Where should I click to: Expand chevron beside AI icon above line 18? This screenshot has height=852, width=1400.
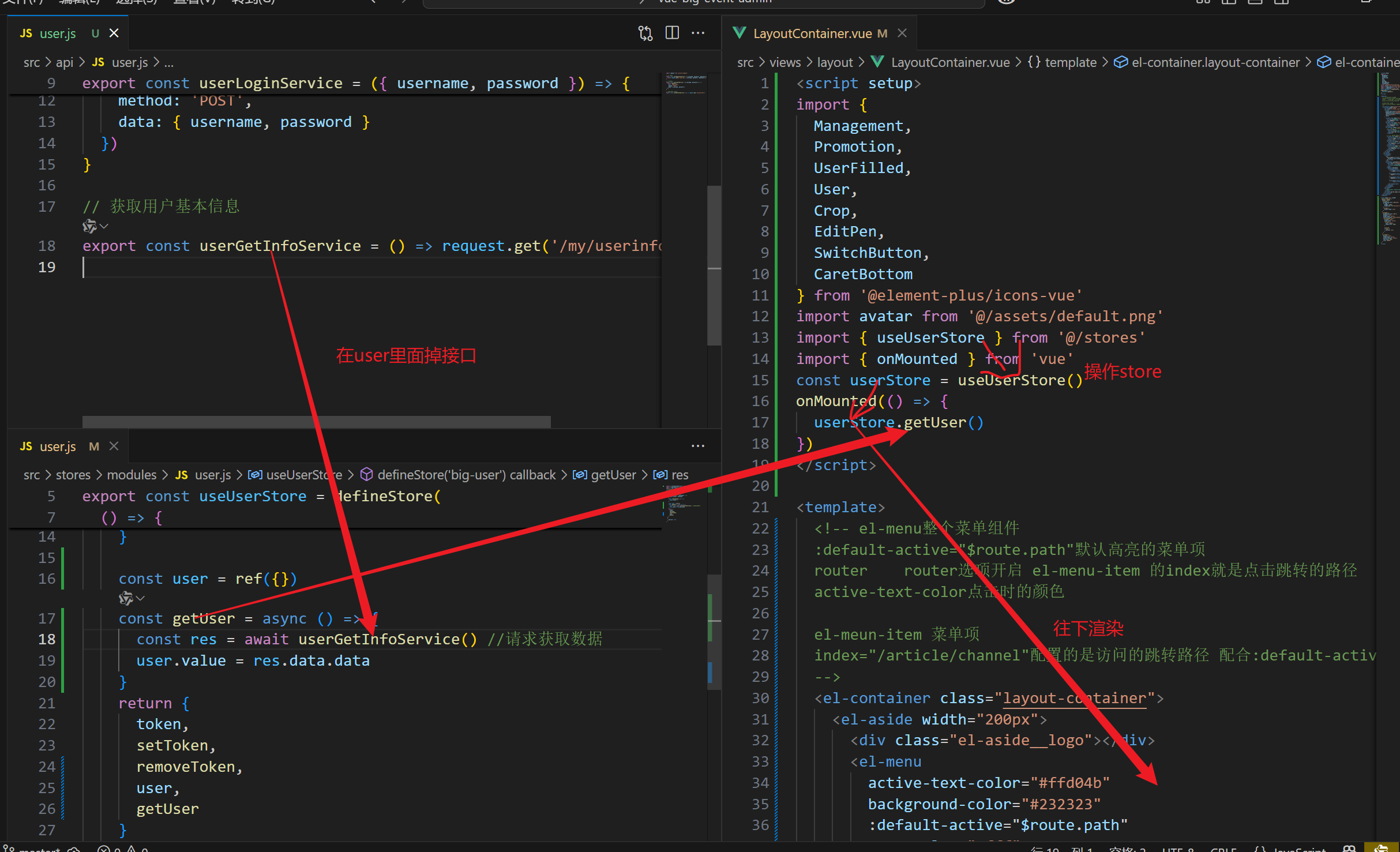click(x=104, y=226)
